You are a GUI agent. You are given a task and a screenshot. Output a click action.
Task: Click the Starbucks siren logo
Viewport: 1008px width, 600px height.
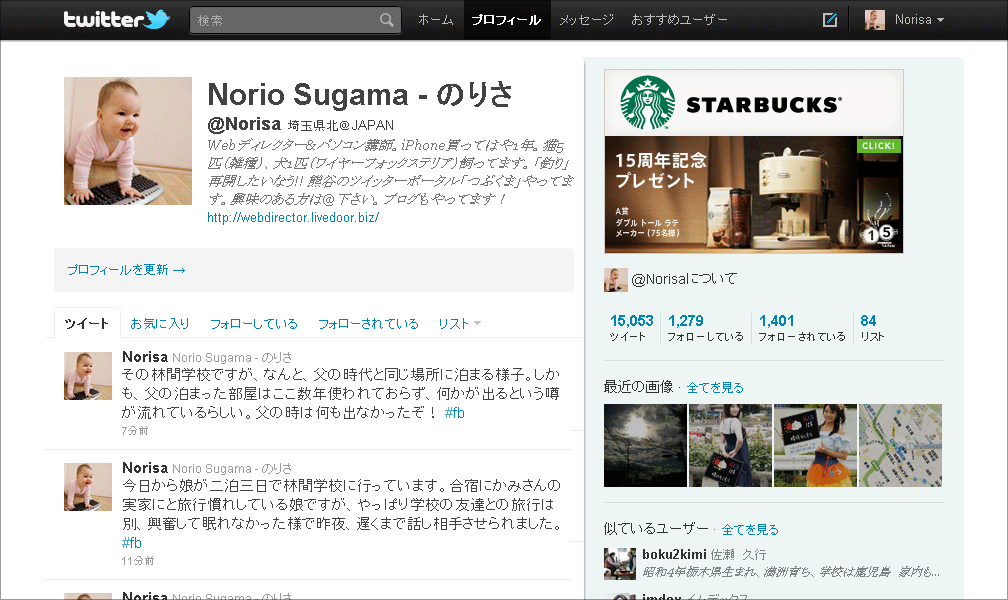coord(647,103)
